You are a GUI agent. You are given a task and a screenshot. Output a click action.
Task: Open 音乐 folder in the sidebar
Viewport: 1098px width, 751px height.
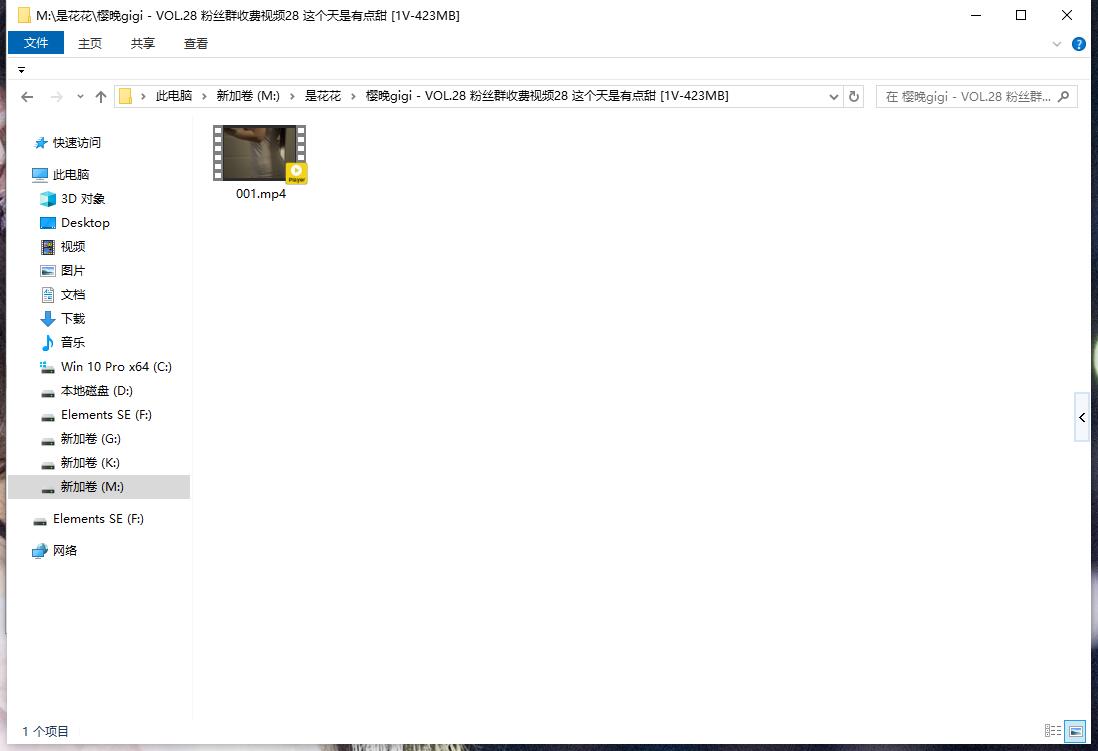point(73,343)
